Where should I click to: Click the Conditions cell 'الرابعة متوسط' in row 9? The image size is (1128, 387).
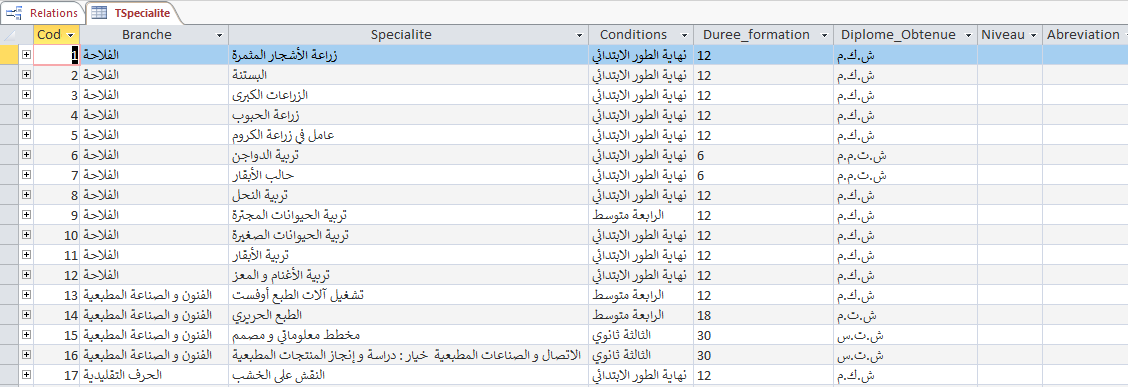(641, 214)
